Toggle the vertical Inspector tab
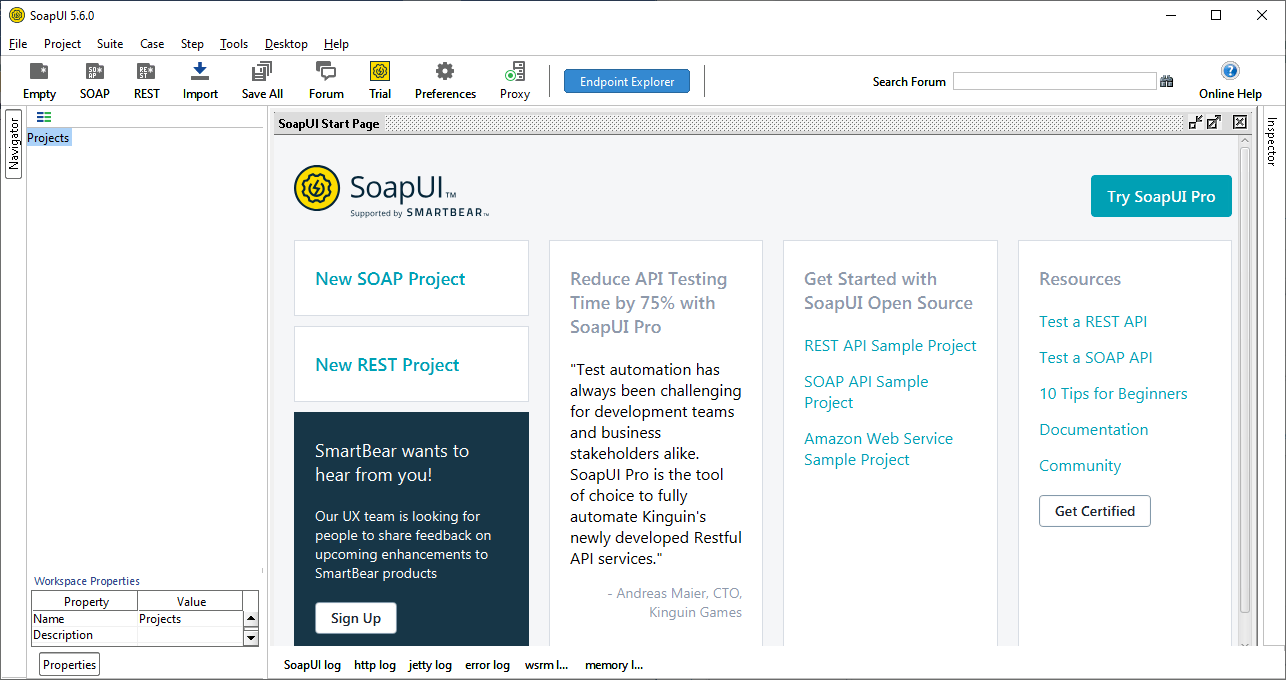This screenshot has width=1286, height=680. pos(1272,142)
